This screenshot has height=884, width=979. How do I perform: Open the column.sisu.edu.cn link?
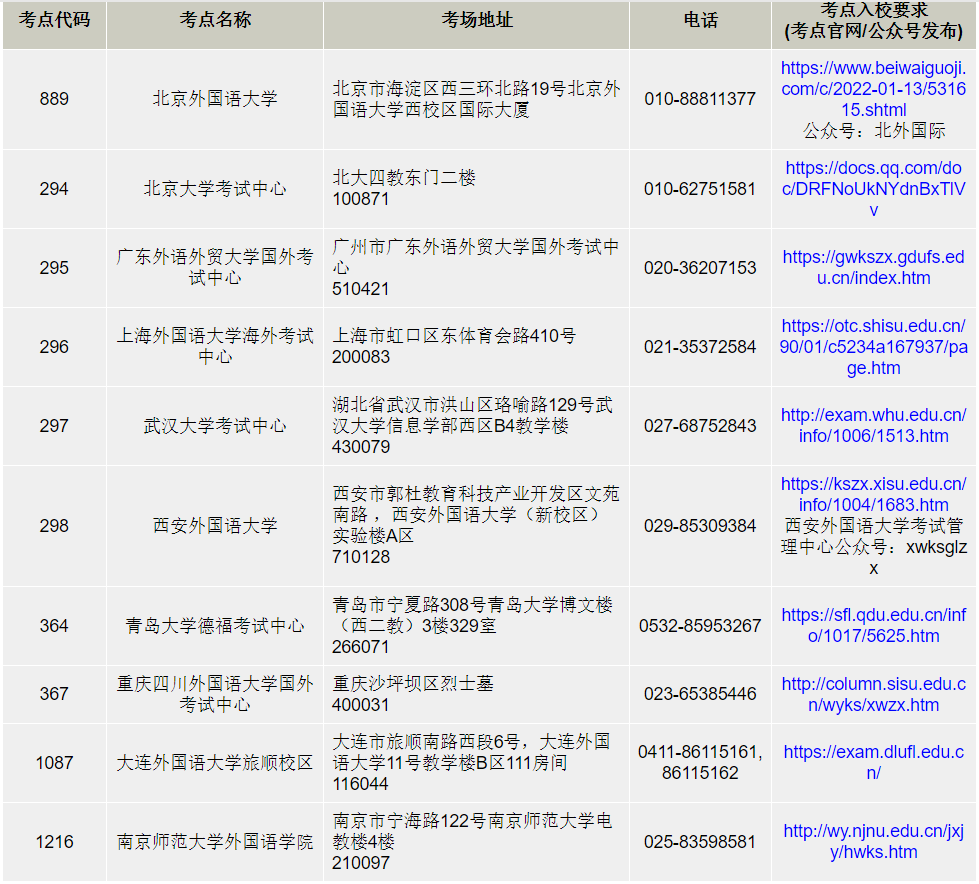[x=873, y=694]
